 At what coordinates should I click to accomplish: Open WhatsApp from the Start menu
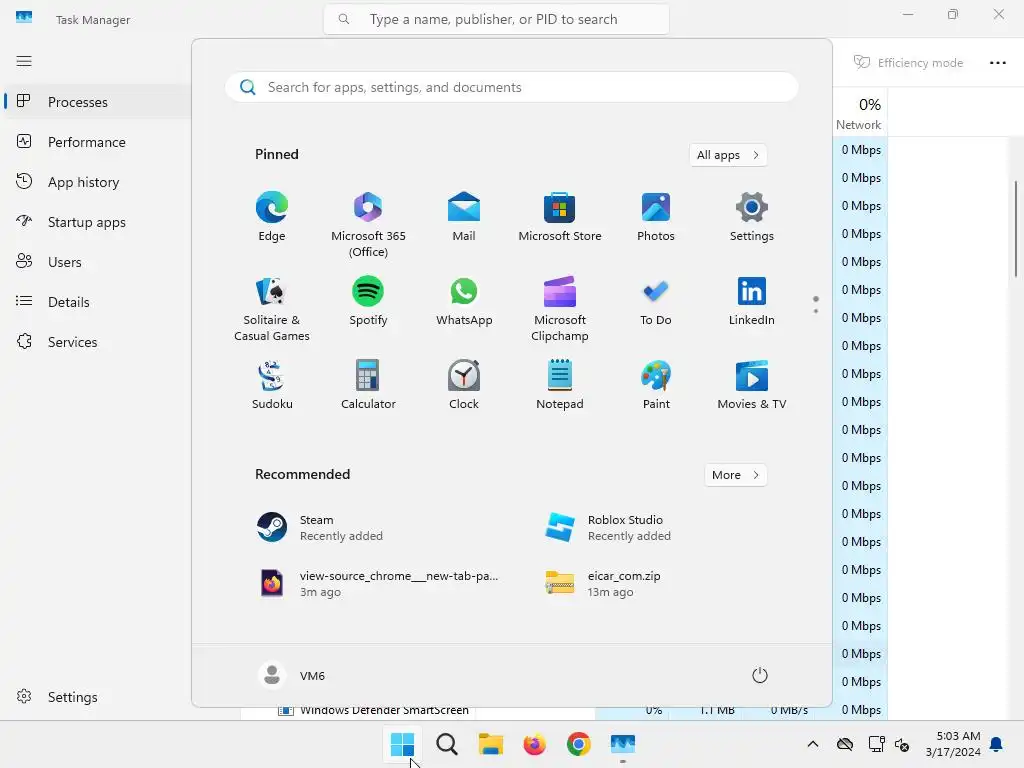tap(464, 302)
